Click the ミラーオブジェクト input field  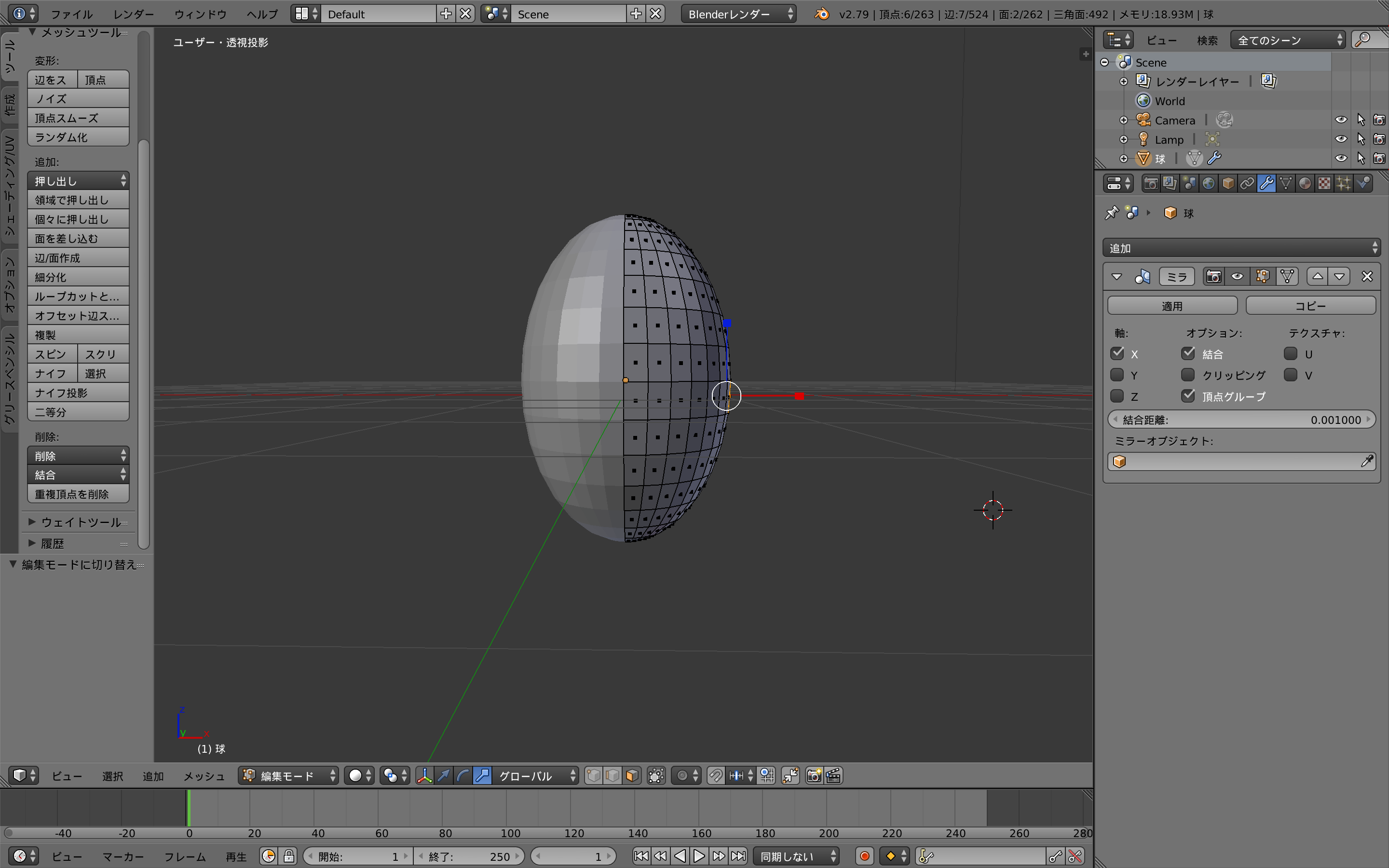click(1241, 461)
